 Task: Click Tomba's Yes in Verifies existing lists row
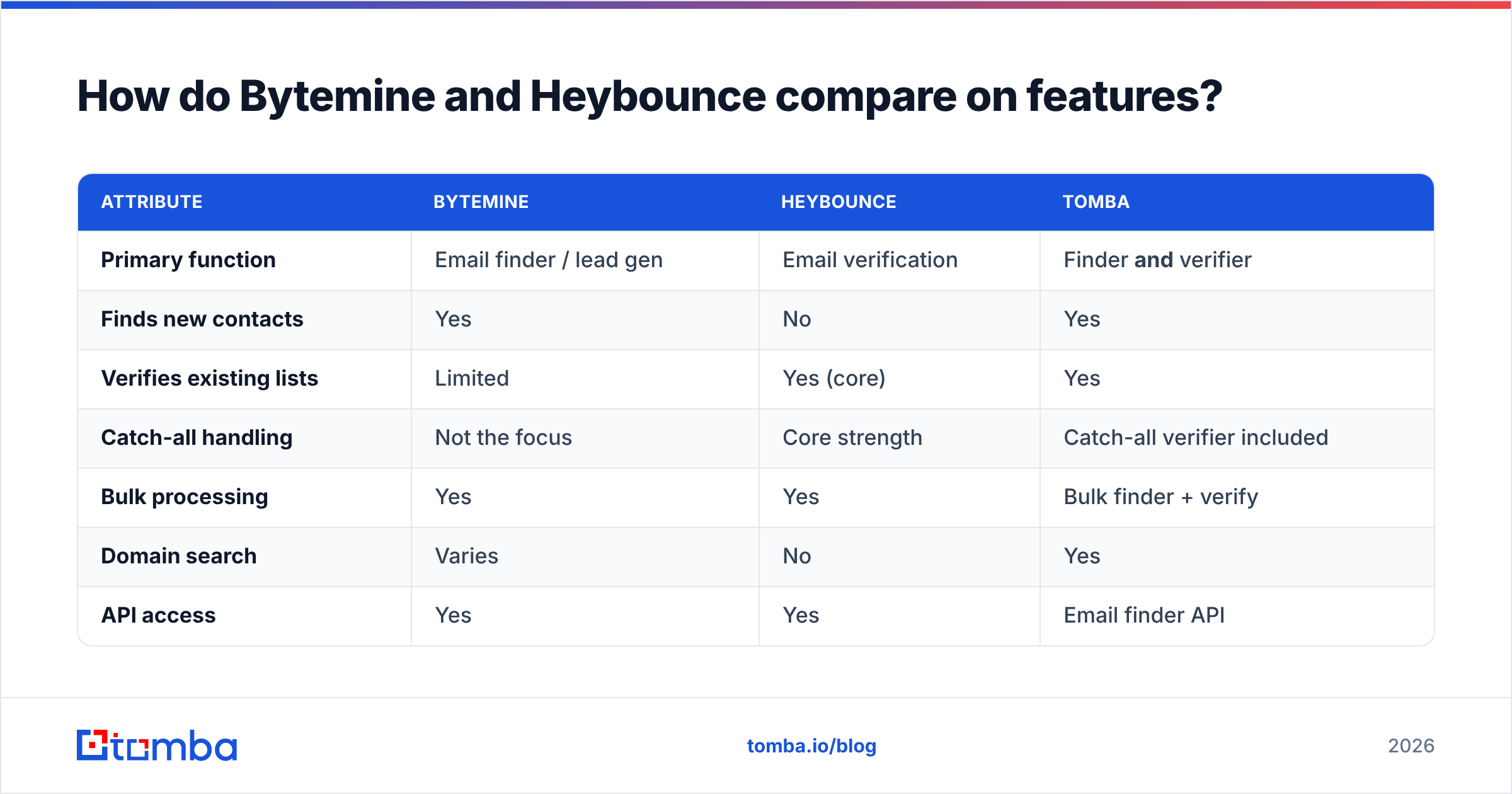(1082, 378)
